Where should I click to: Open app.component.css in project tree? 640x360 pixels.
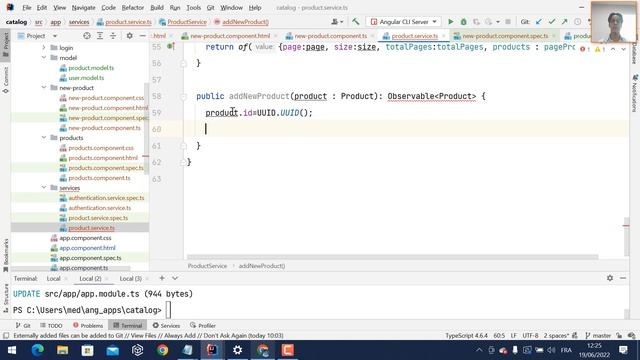coord(85,238)
